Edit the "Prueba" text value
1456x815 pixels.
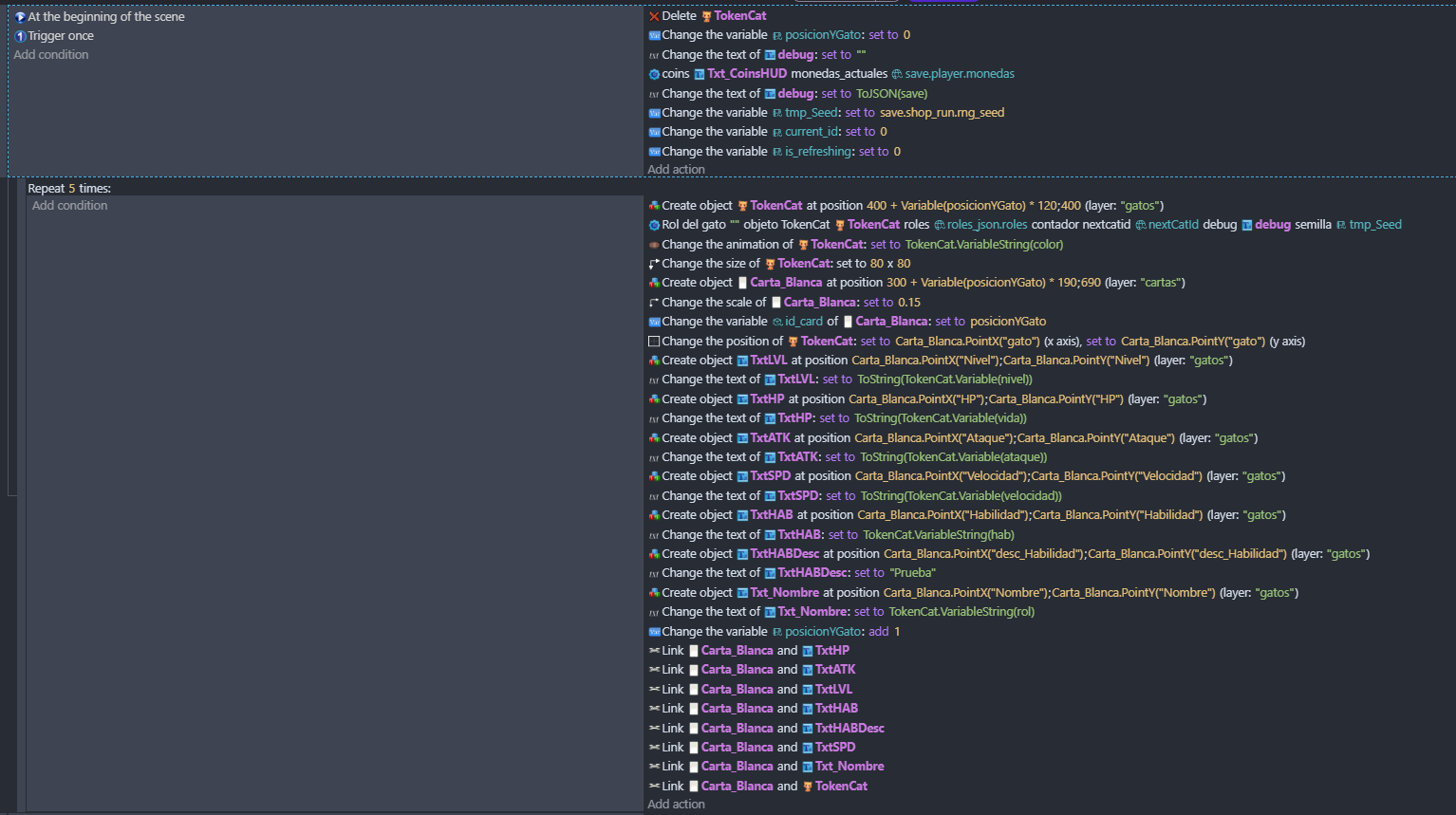click(912, 573)
